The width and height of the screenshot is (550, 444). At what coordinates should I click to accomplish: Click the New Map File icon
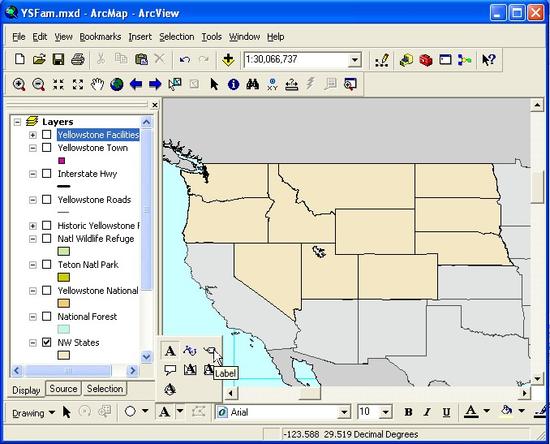(20, 59)
